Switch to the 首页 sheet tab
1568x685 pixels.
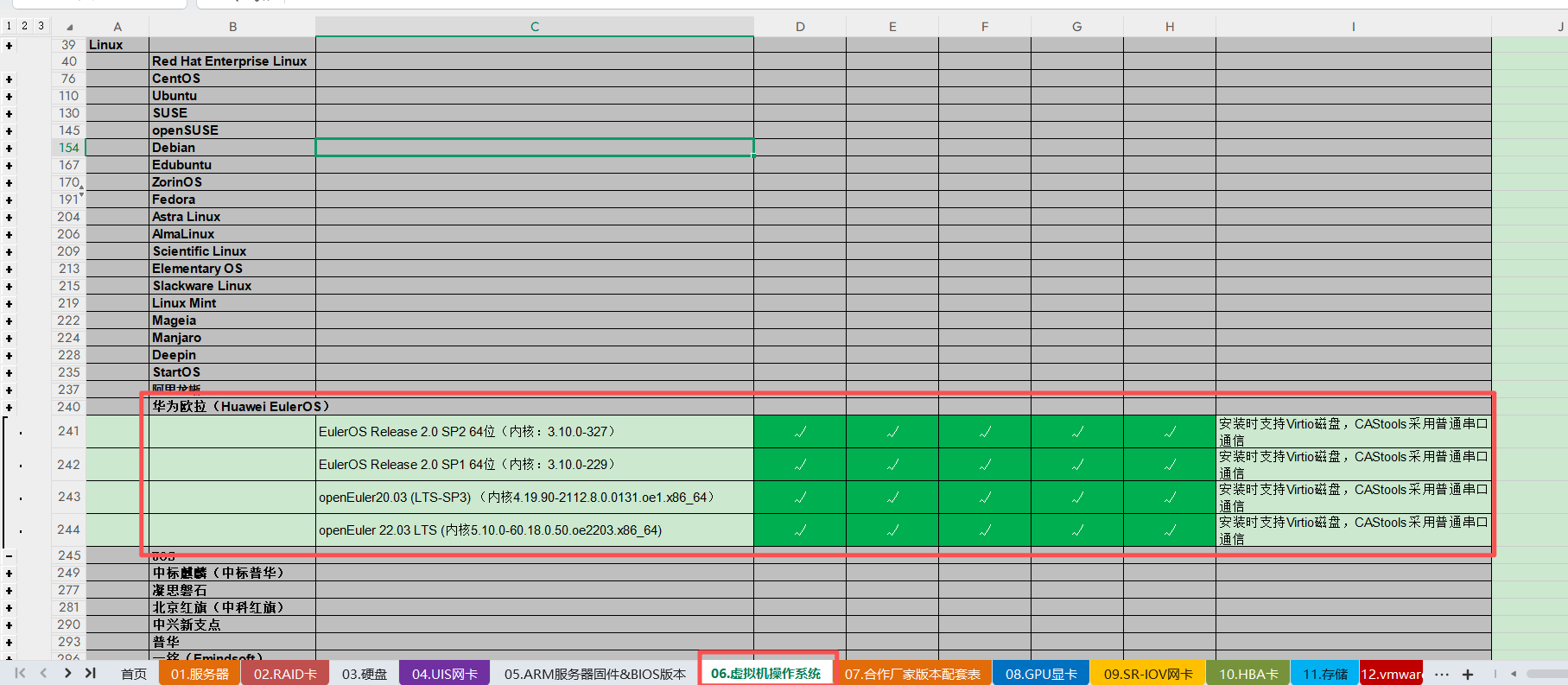point(134,674)
